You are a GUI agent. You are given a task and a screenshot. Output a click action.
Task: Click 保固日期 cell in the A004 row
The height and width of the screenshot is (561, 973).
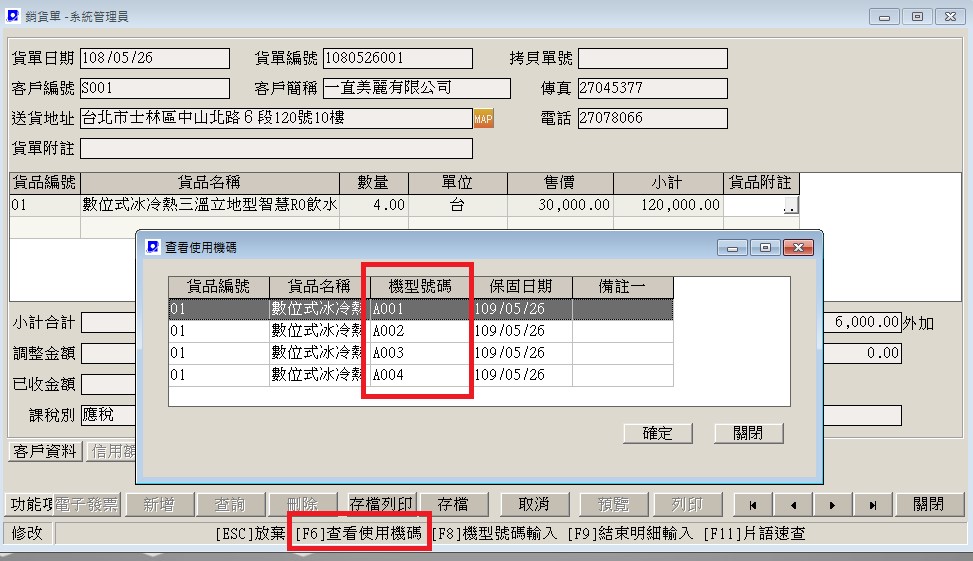(x=521, y=375)
